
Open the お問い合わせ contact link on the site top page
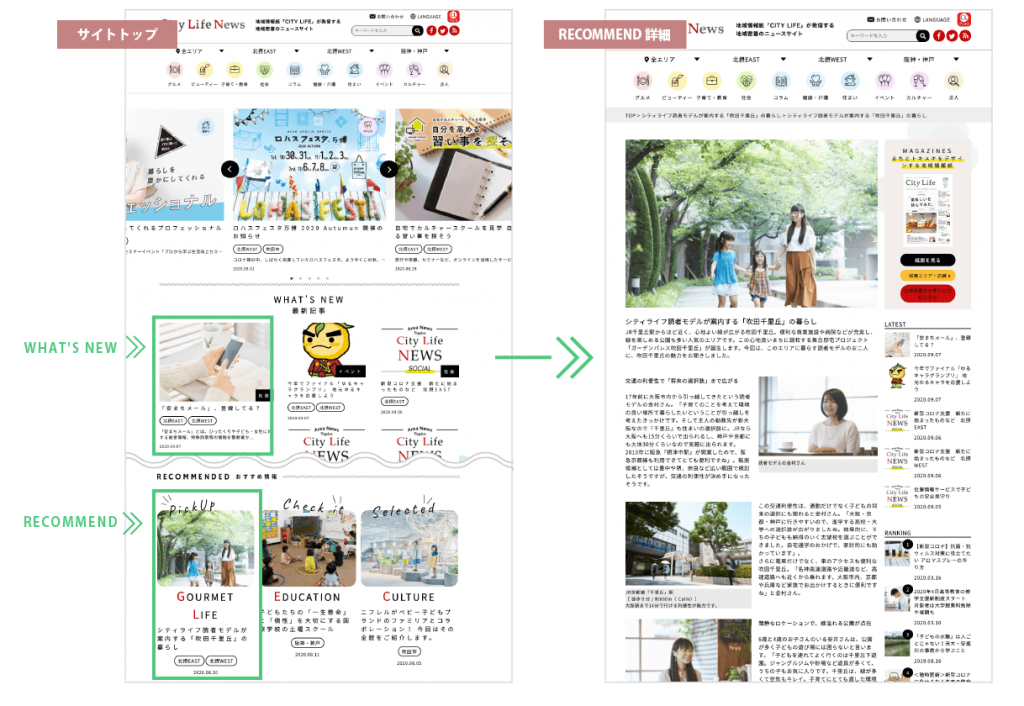(386, 16)
